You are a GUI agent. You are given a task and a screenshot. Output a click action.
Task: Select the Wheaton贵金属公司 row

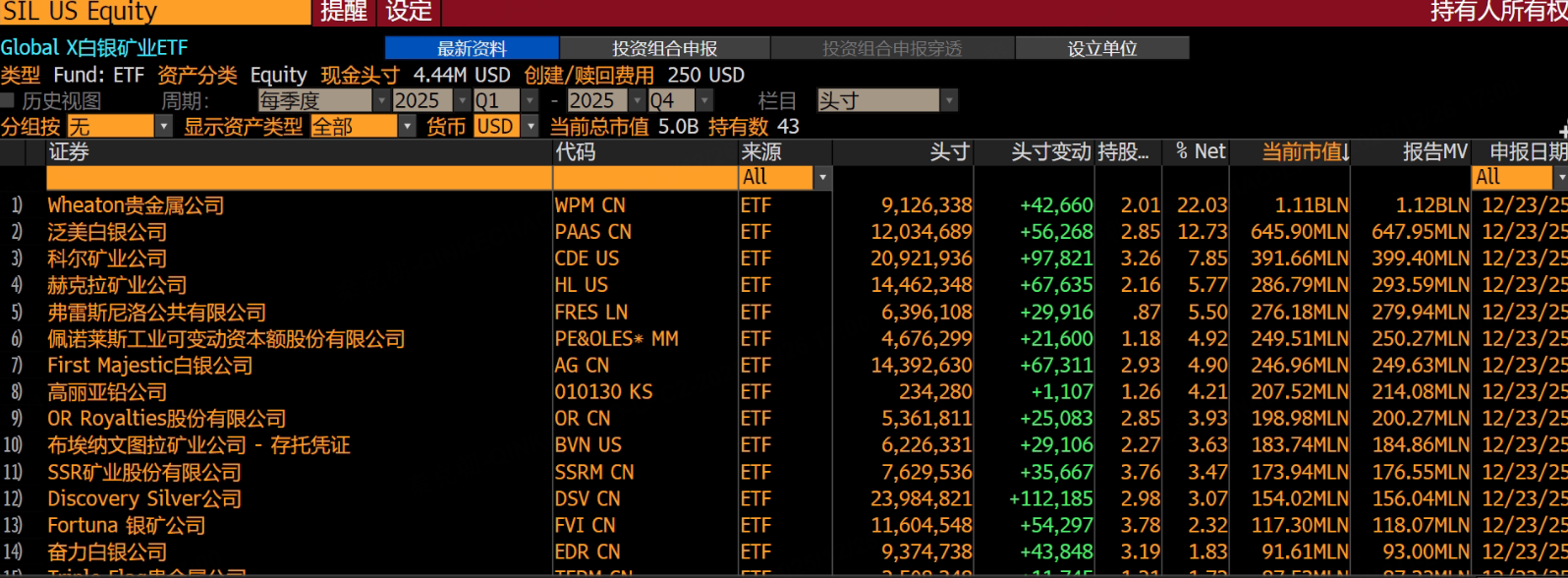[x=784, y=205]
